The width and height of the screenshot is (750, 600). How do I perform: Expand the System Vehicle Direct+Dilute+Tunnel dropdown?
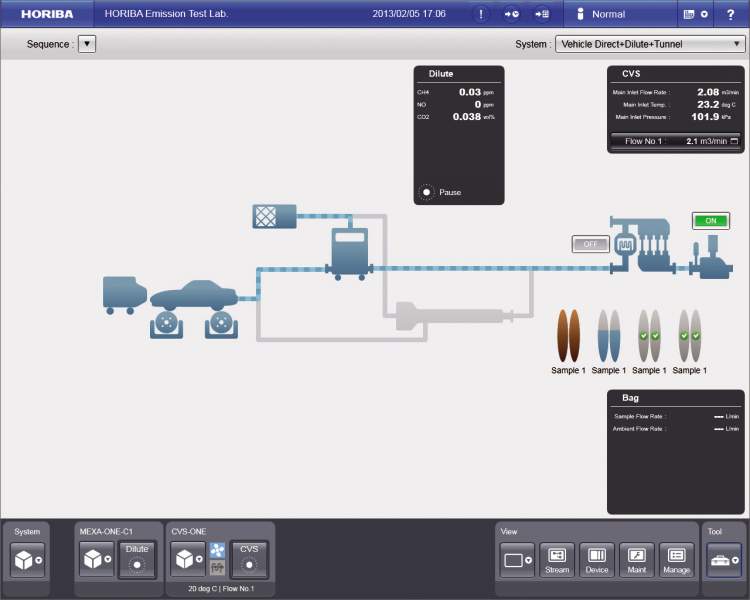pos(649,44)
